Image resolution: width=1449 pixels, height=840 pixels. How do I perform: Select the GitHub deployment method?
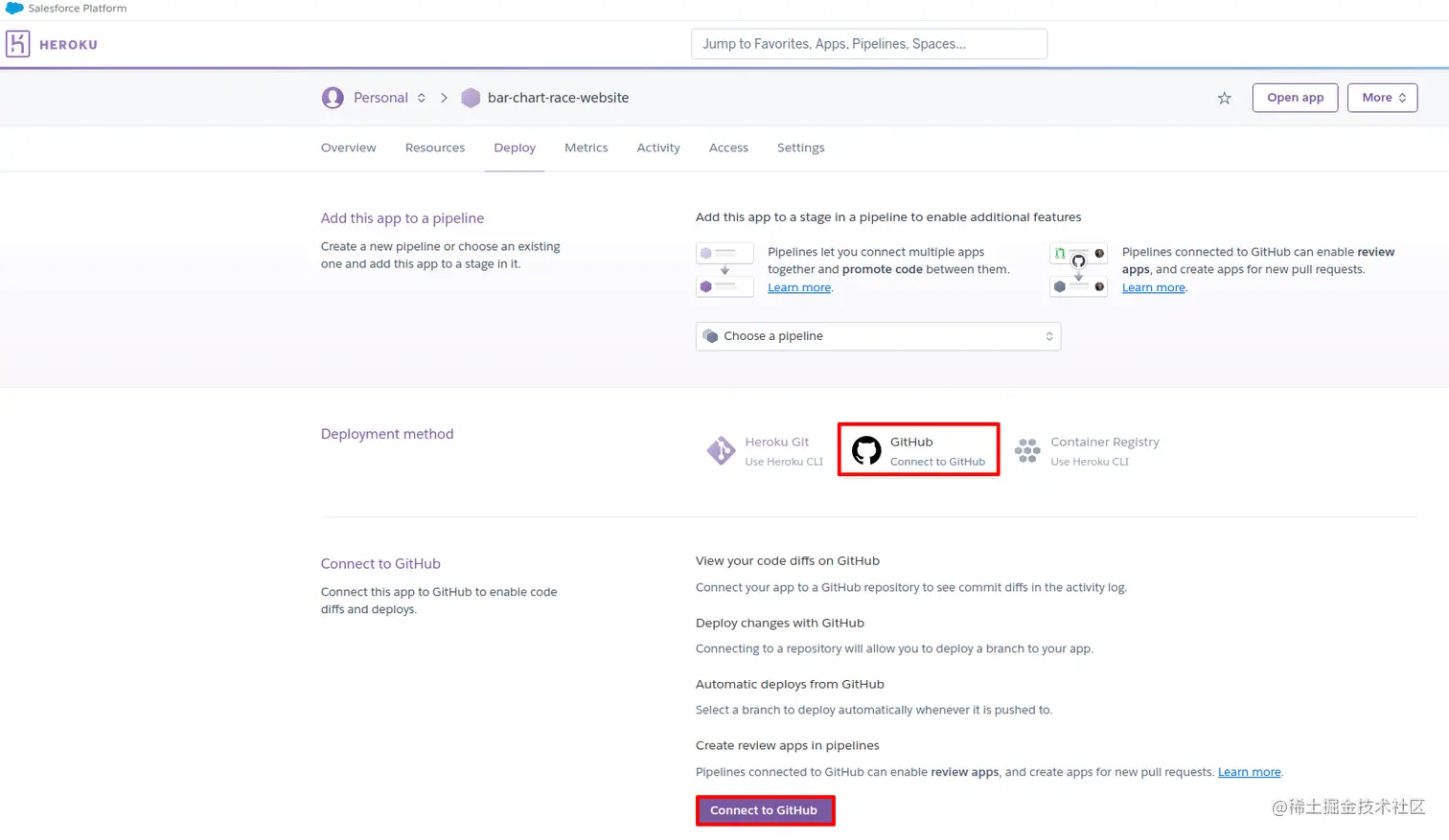point(917,448)
